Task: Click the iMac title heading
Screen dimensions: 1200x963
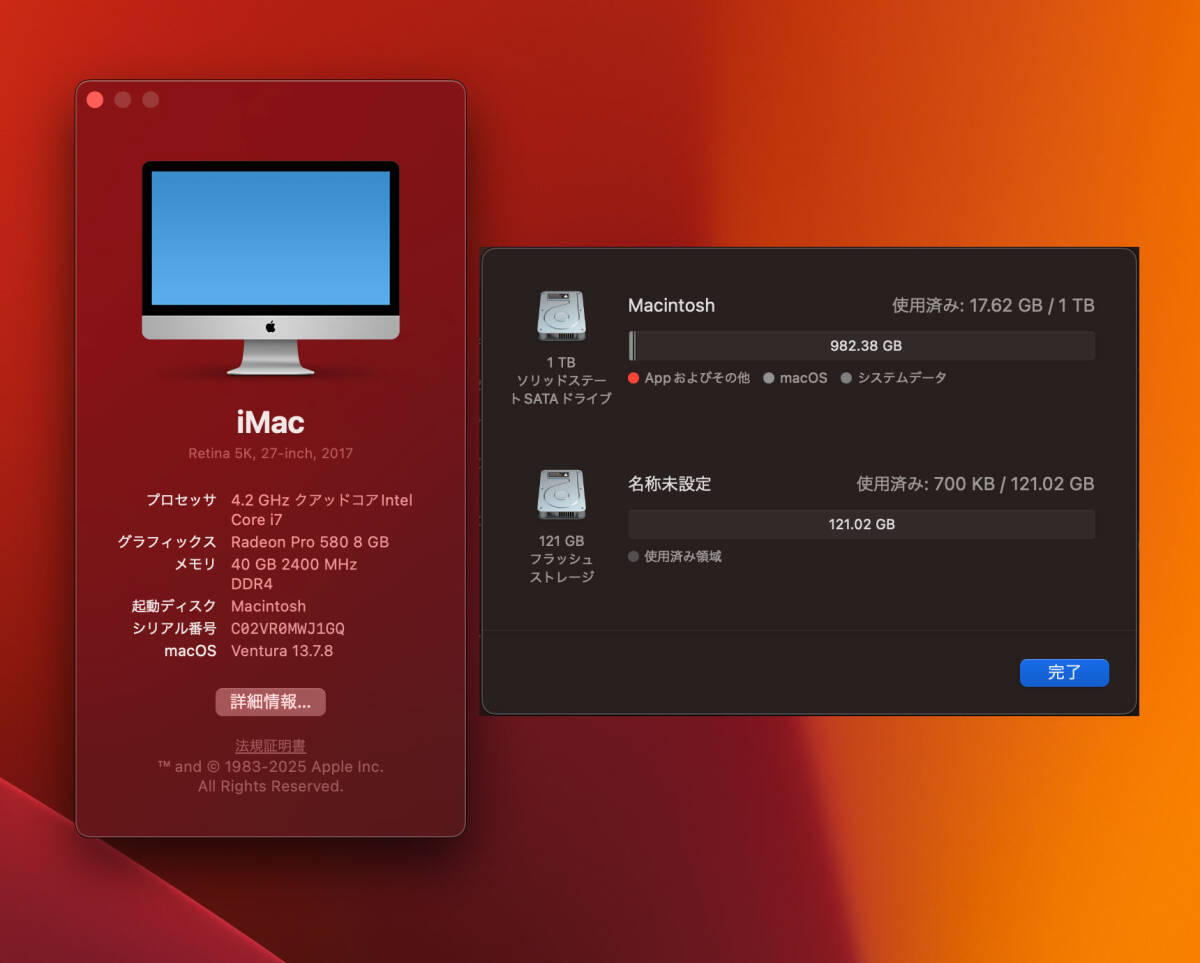Action: pos(270,422)
